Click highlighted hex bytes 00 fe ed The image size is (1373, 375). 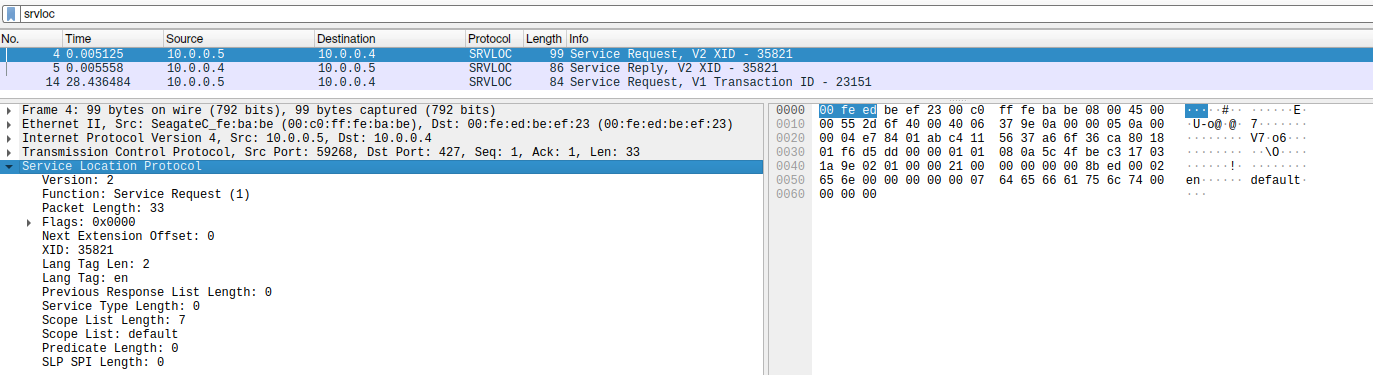point(848,110)
